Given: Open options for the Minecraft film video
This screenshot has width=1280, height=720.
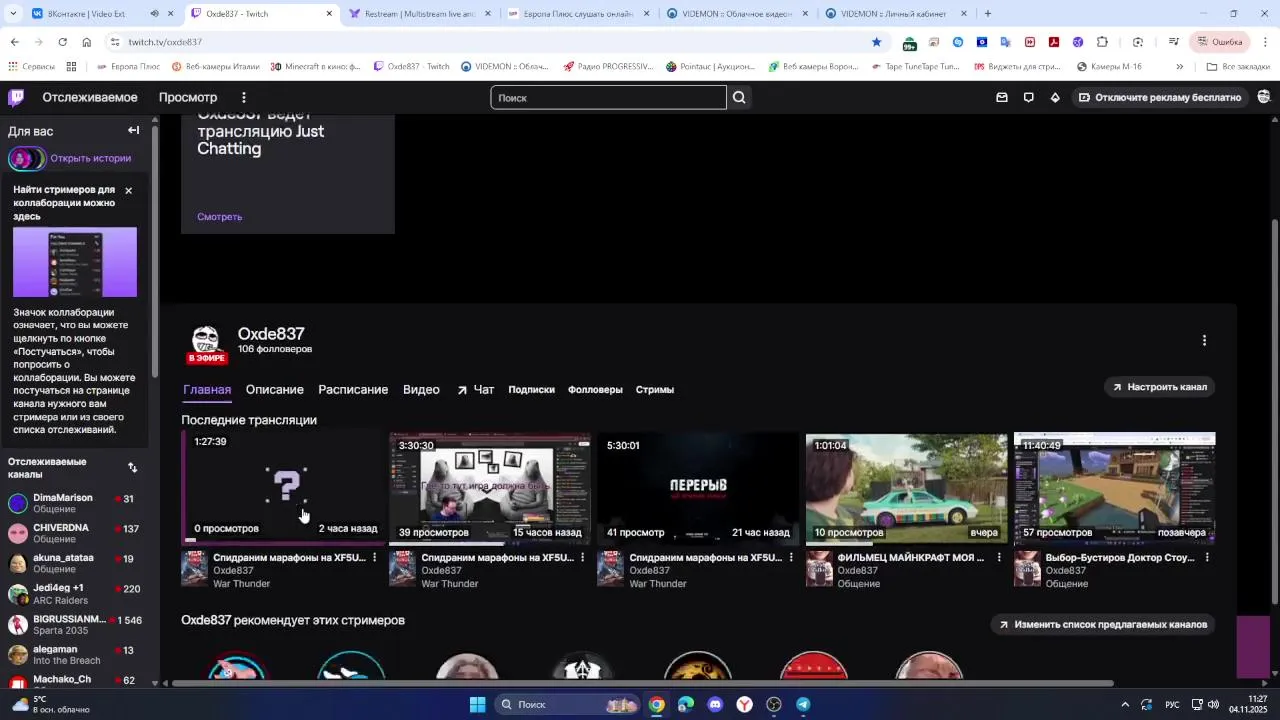Looking at the screenshot, I should (999, 557).
